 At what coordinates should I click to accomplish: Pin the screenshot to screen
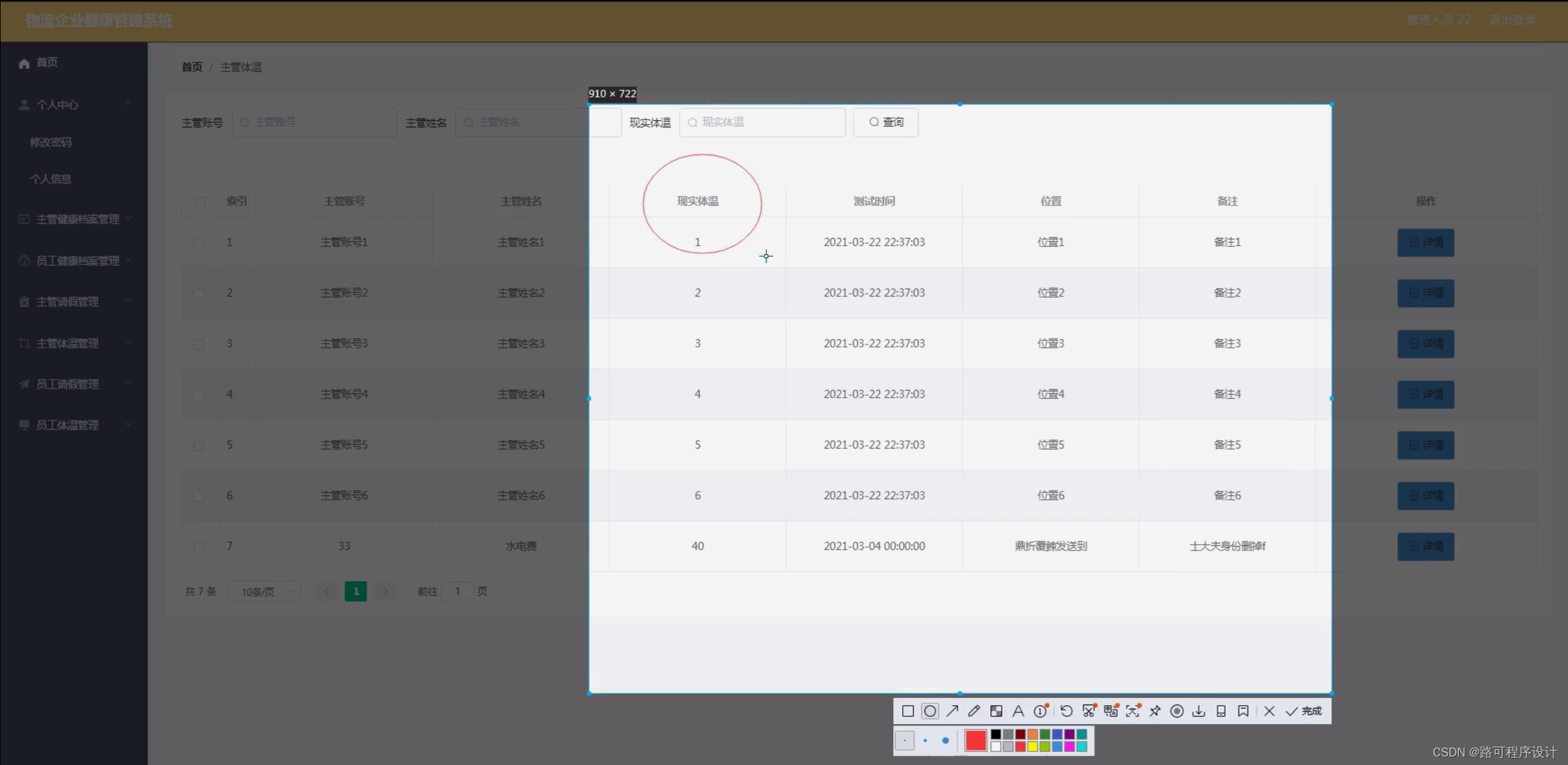coord(1155,711)
